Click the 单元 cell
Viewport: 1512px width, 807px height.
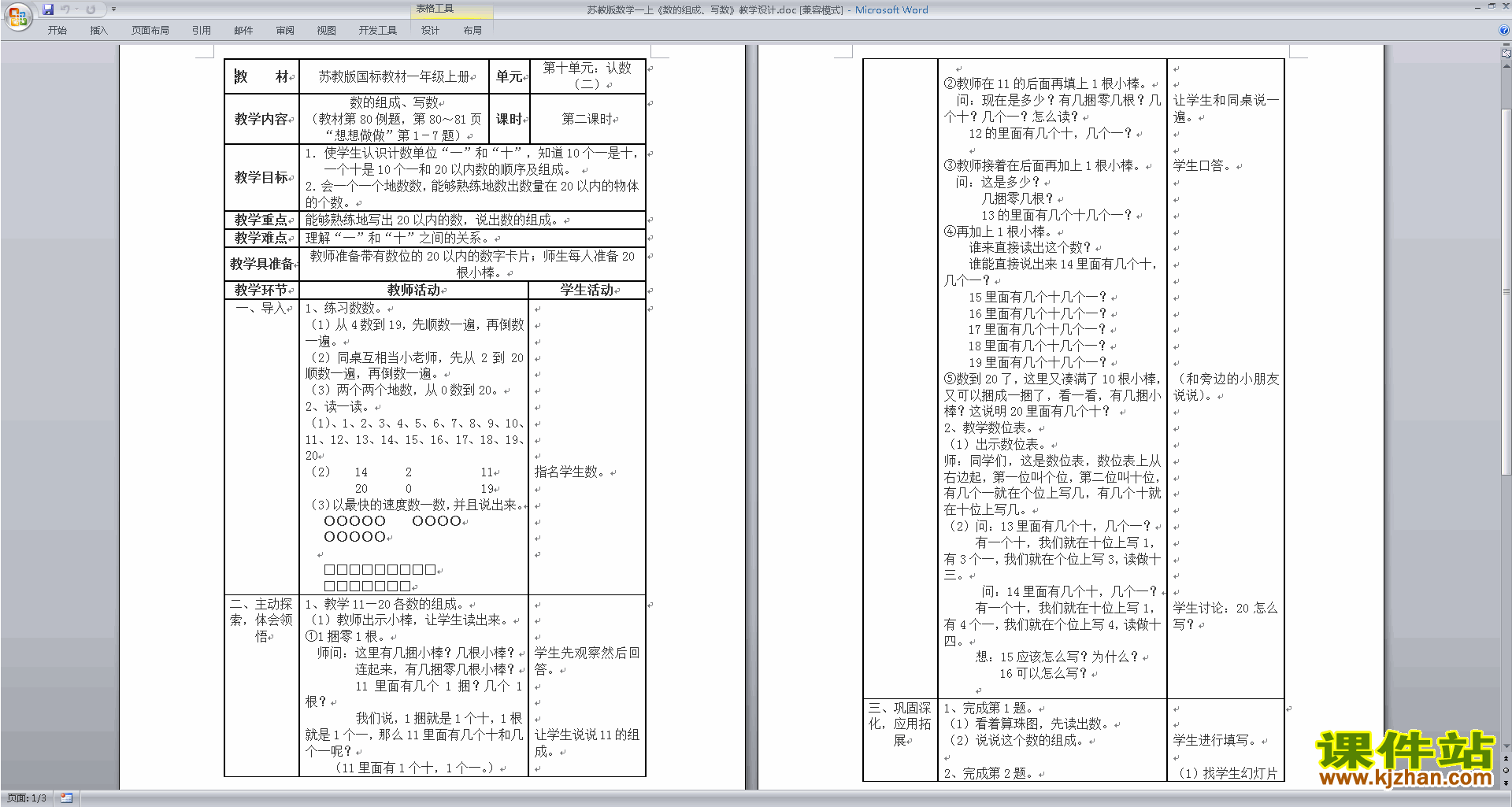coord(510,76)
